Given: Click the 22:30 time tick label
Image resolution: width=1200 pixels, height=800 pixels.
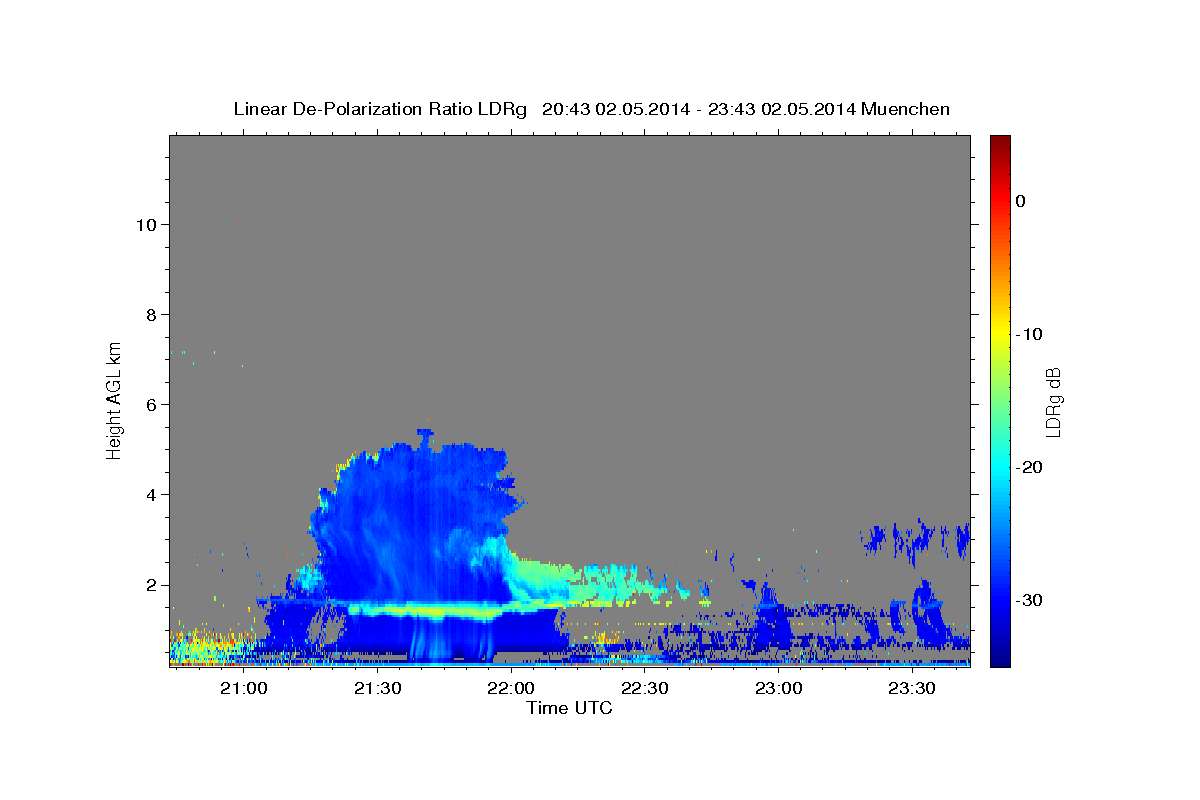Looking at the screenshot, I should [645, 688].
